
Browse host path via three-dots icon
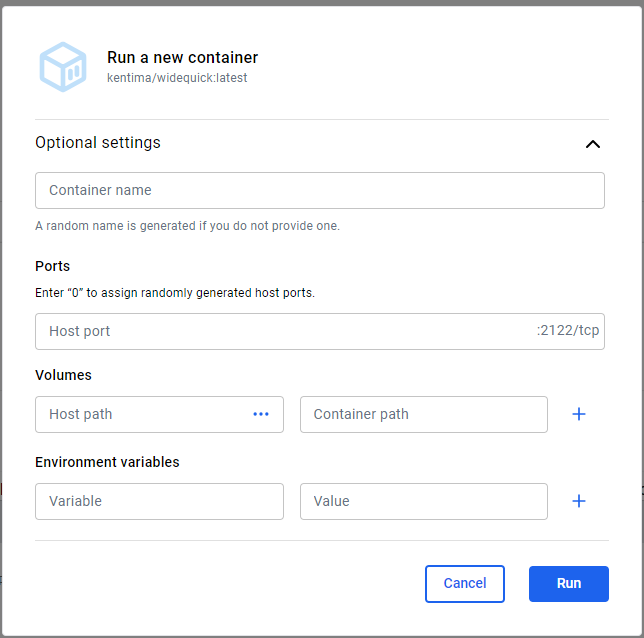(x=261, y=414)
